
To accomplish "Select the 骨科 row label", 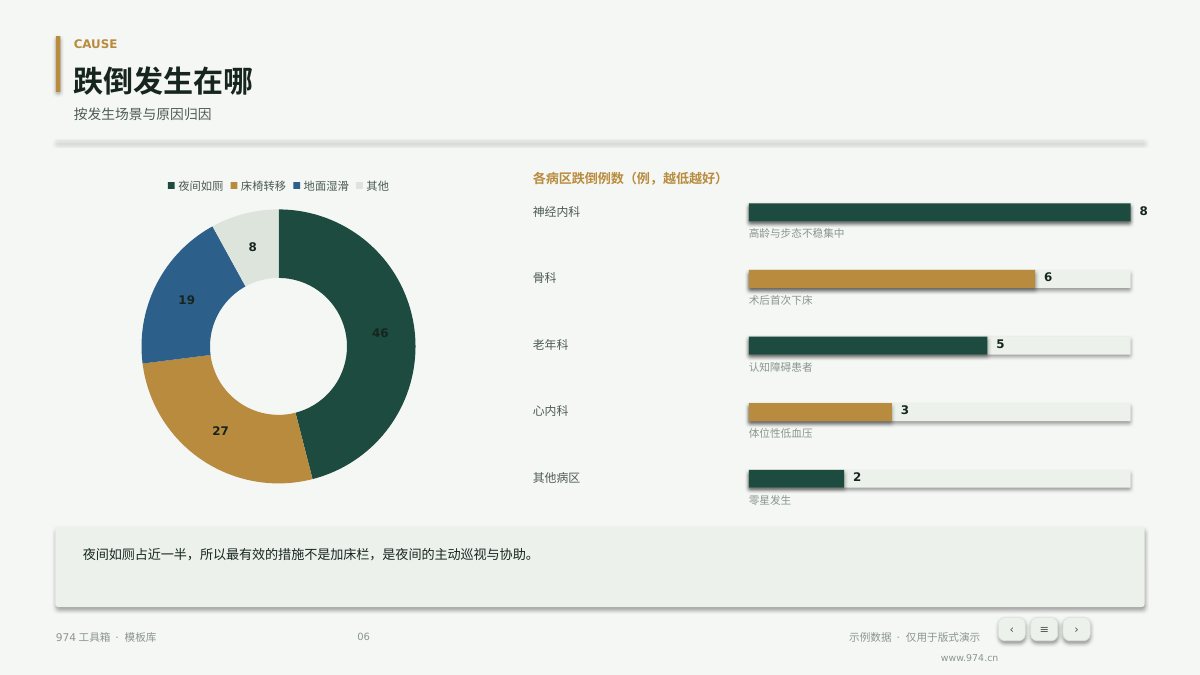I will (544, 278).
